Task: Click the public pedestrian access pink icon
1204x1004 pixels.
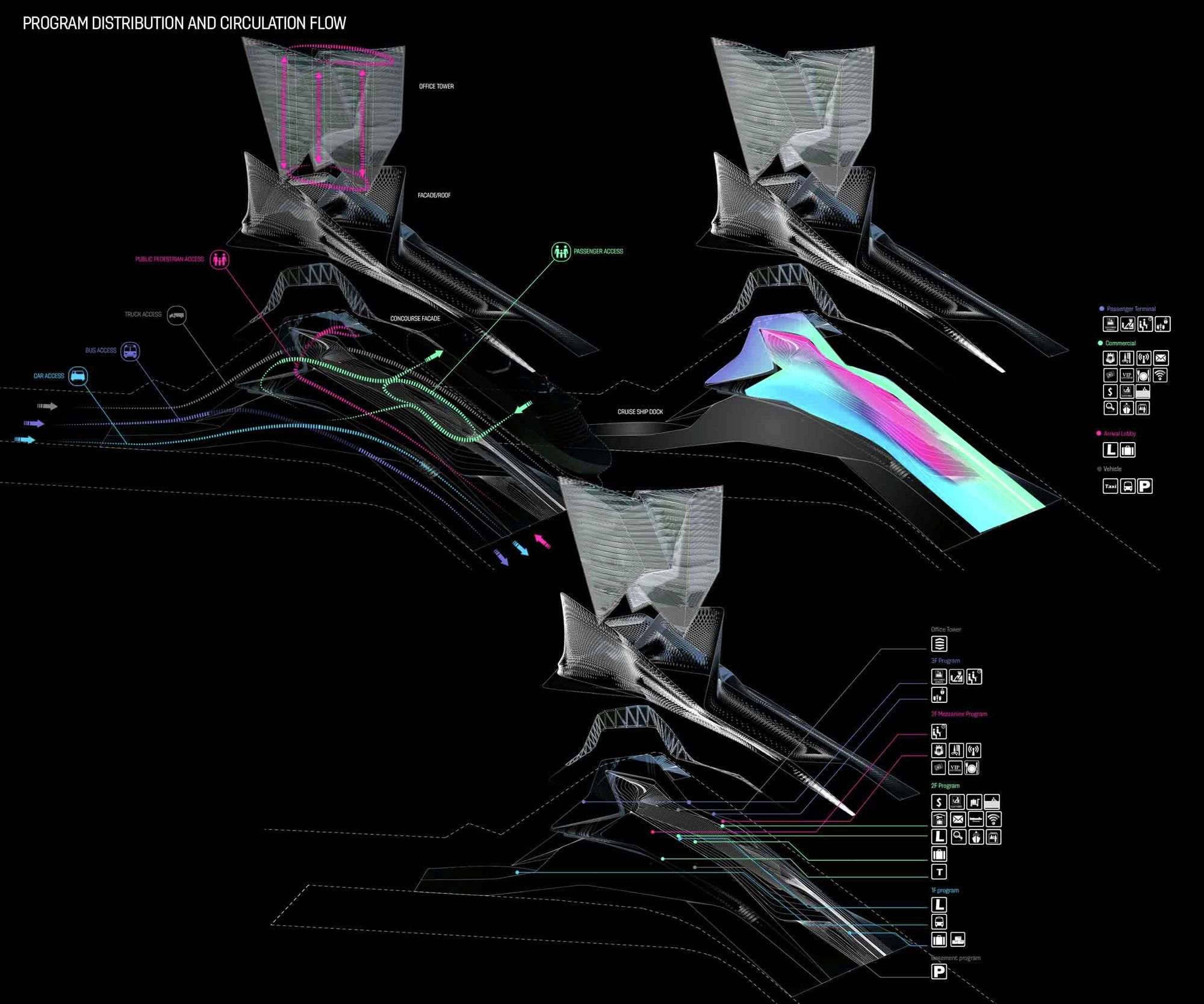Action: [220, 260]
